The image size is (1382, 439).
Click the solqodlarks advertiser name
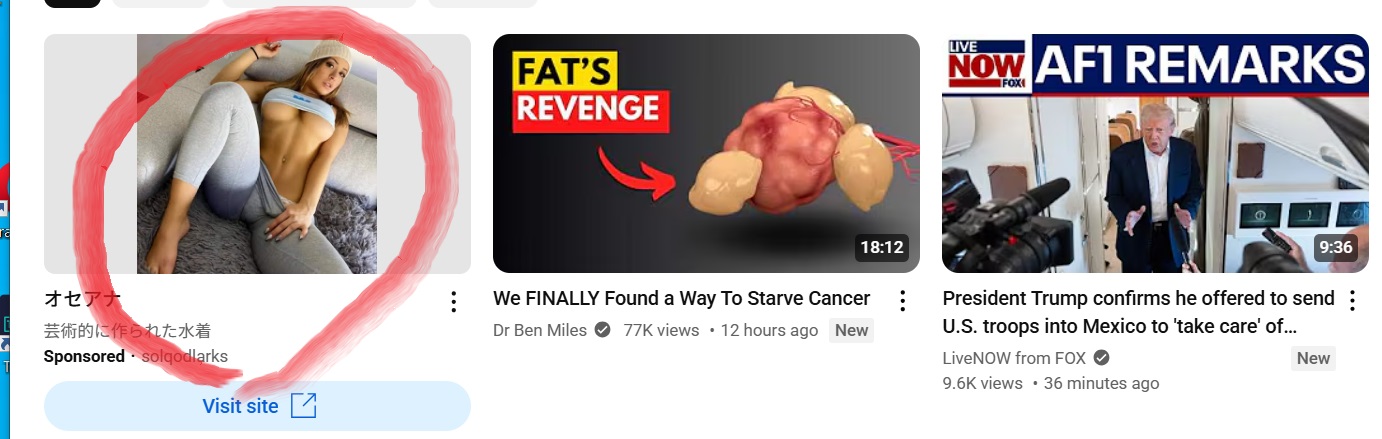(185, 356)
